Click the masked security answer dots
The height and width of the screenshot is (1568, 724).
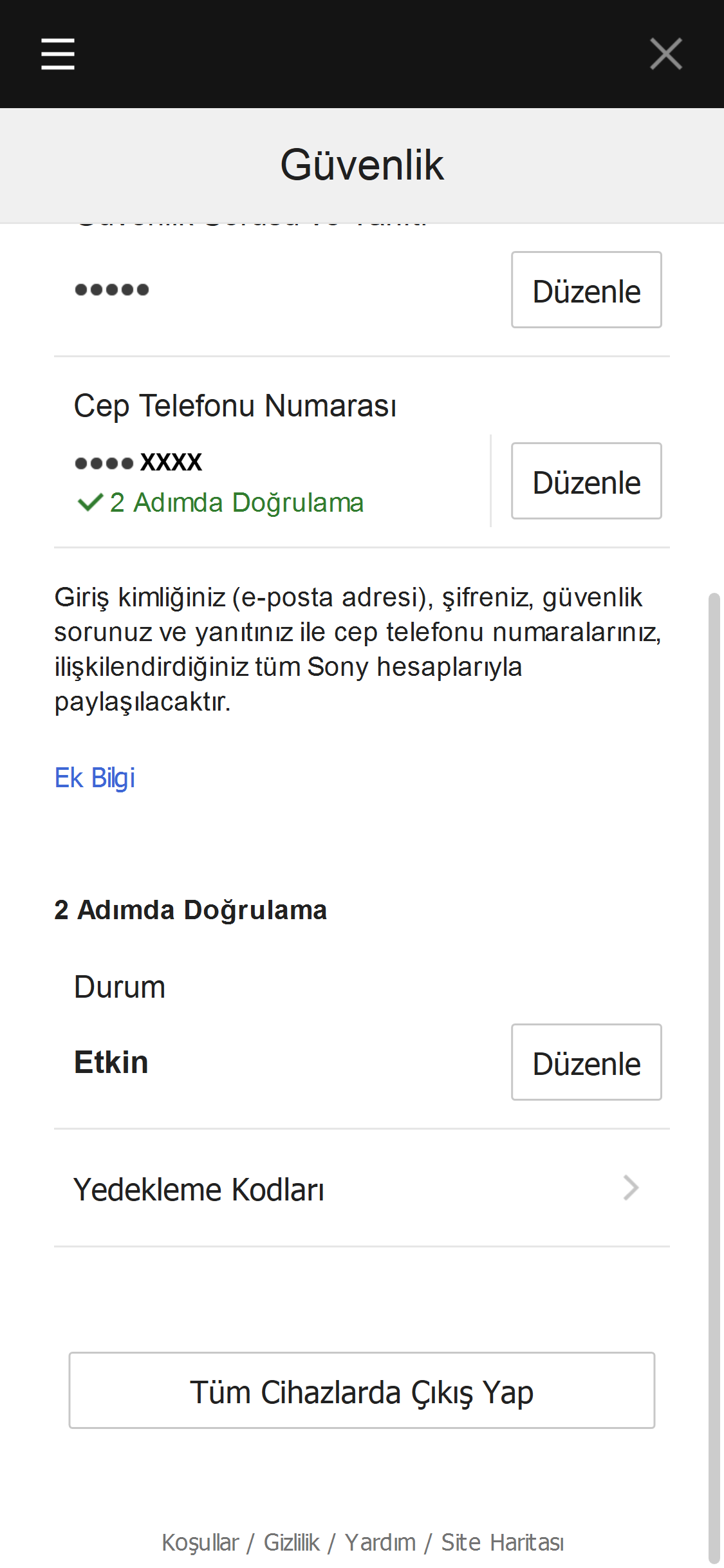click(112, 290)
